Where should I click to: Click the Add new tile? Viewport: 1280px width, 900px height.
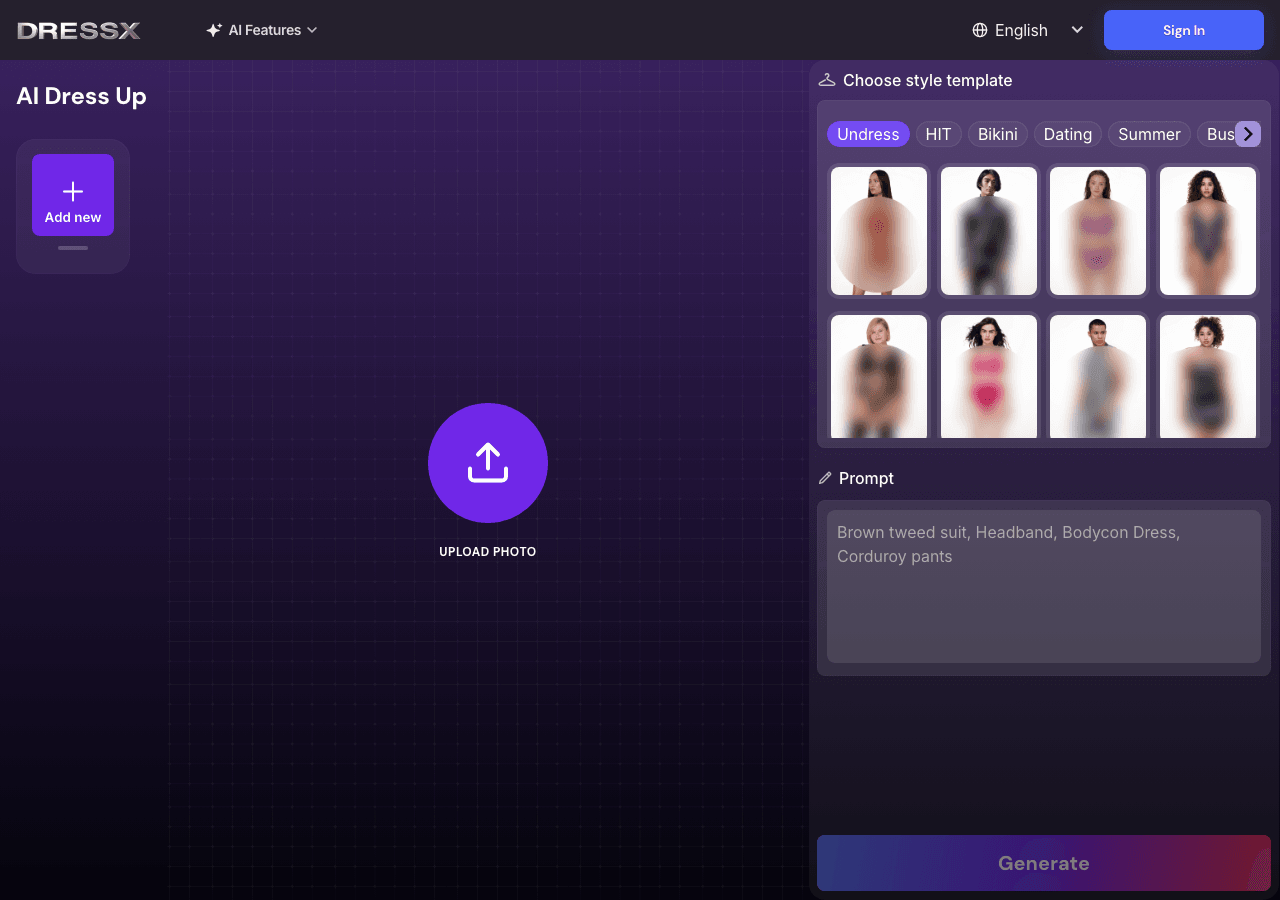click(x=73, y=195)
